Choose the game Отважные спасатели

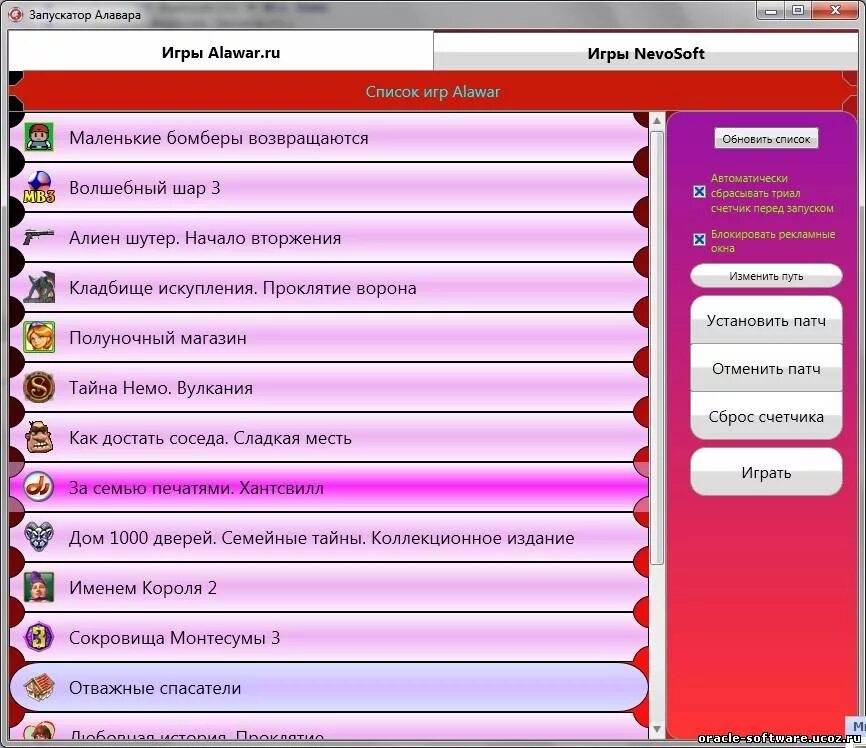[x=329, y=687]
